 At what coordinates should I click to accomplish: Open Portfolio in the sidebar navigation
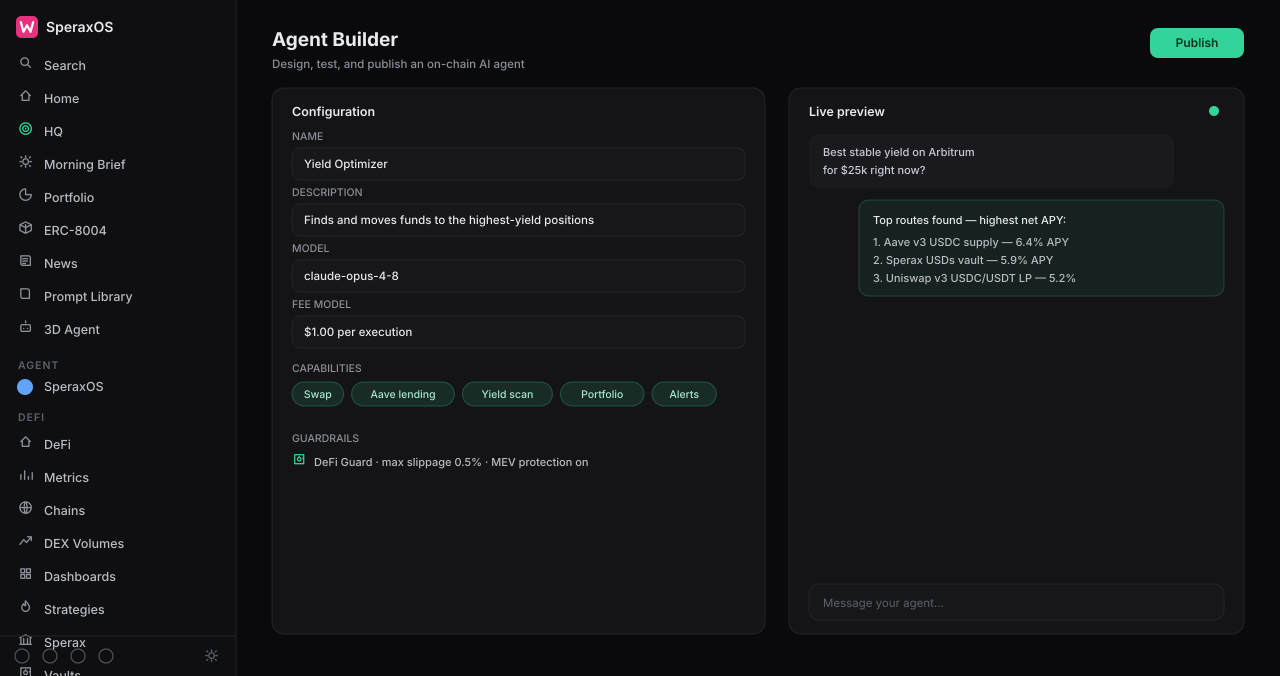pyautogui.click(x=69, y=197)
